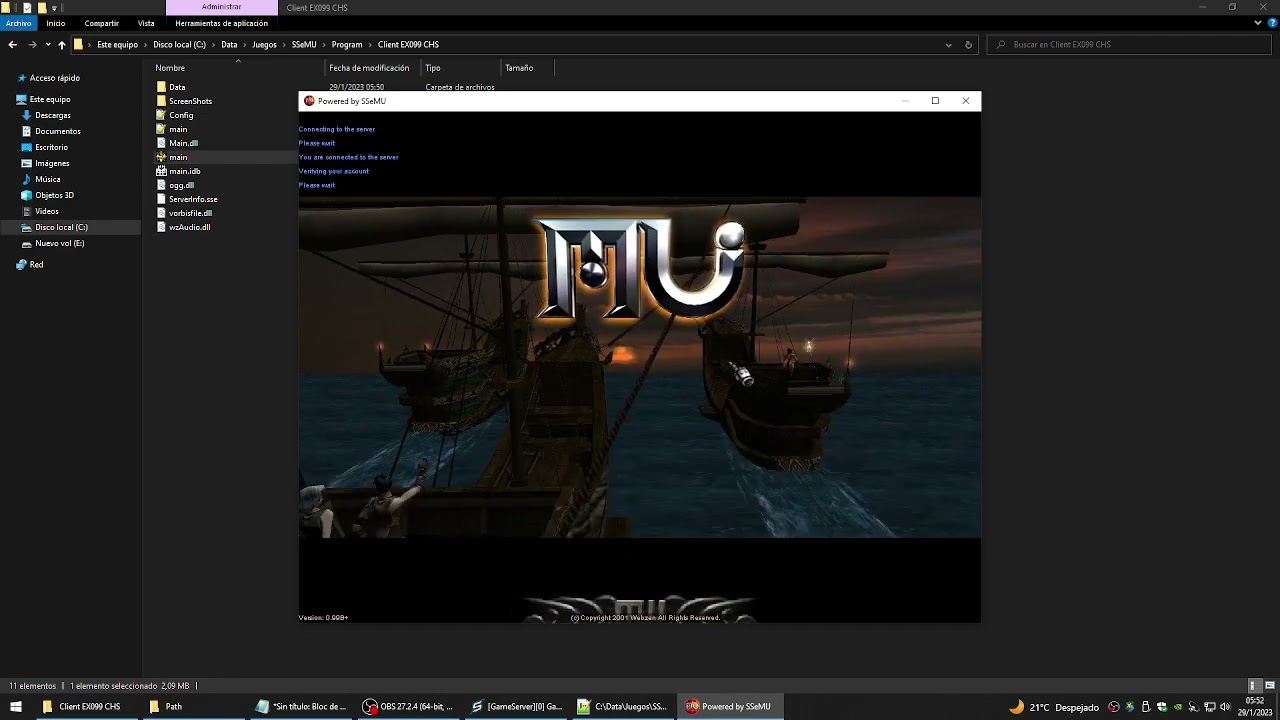The width and height of the screenshot is (1280, 720).
Task: Open the Windows Start menu
Action: (16, 707)
